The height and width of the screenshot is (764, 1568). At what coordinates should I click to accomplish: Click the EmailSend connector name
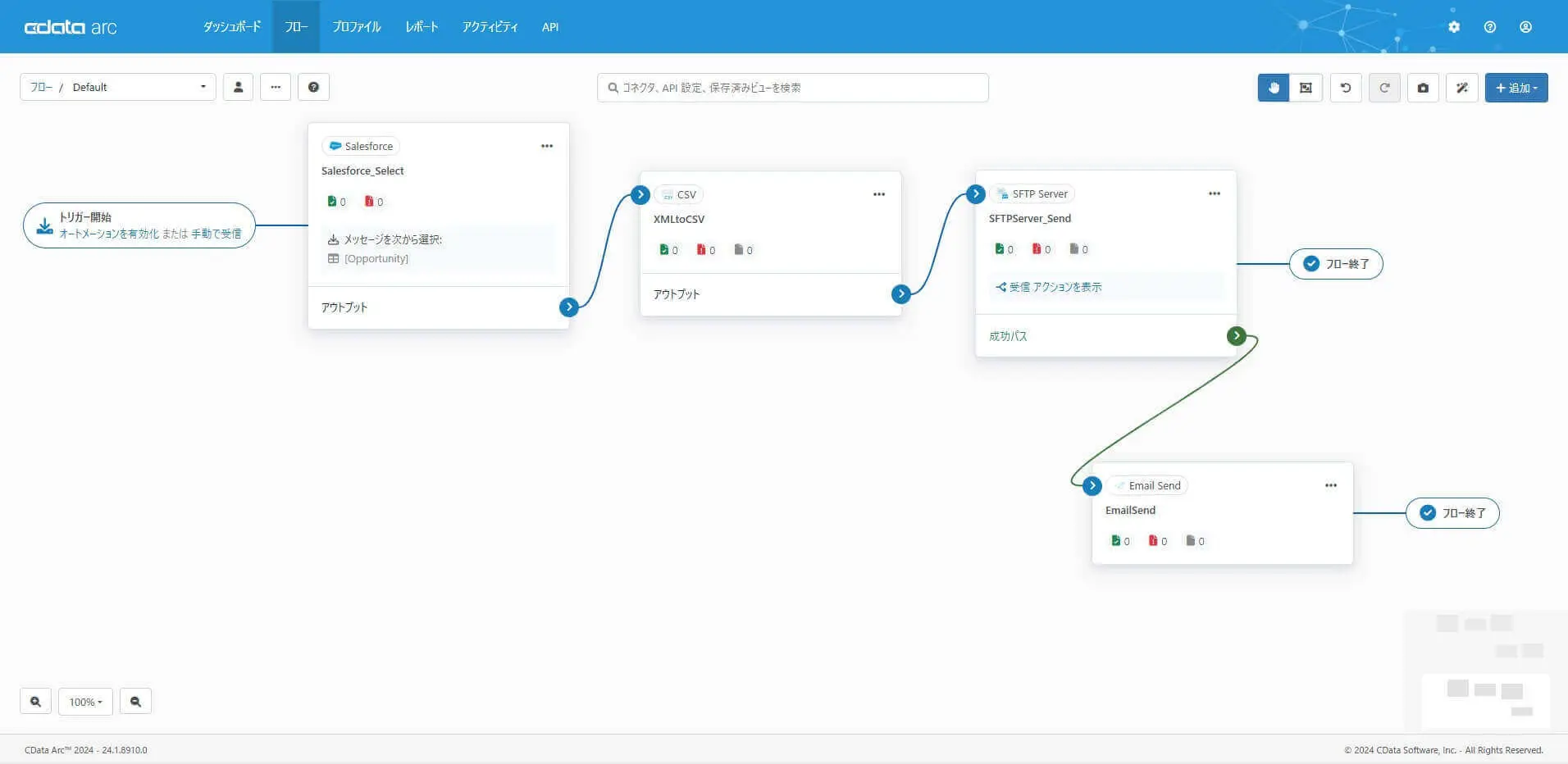[x=1130, y=510]
